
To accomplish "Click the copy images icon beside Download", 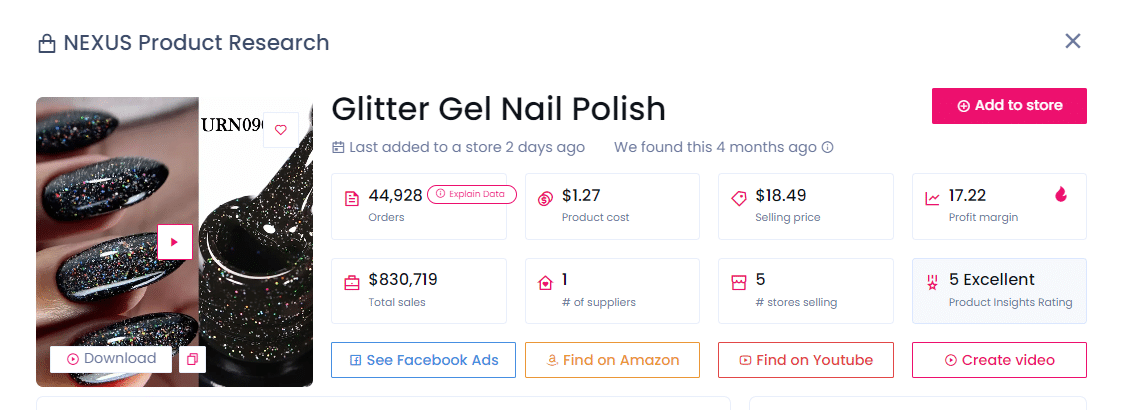I will [x=193, y=359].
